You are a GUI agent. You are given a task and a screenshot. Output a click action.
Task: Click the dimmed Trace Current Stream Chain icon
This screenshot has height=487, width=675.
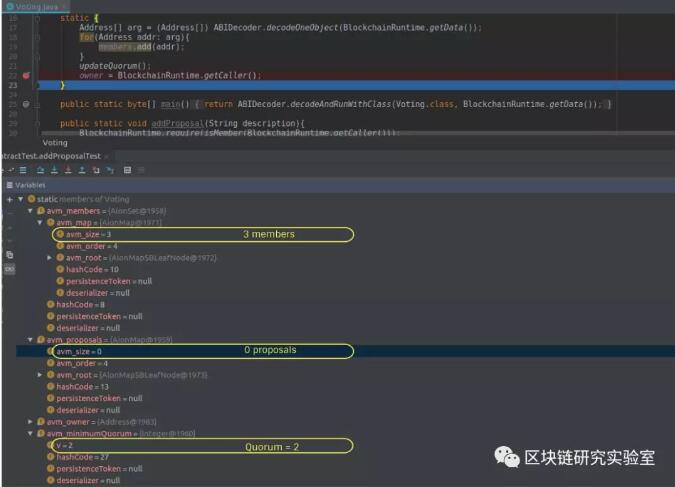pyautogui.click(x=141, y=170)
